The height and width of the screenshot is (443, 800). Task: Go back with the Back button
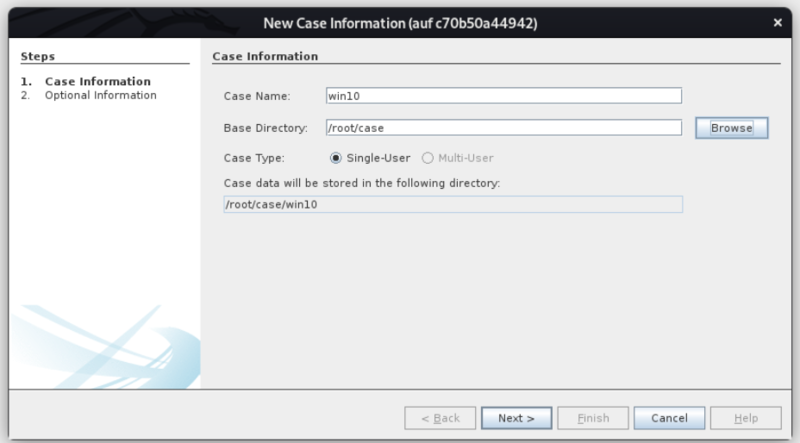tap(439, 417)
